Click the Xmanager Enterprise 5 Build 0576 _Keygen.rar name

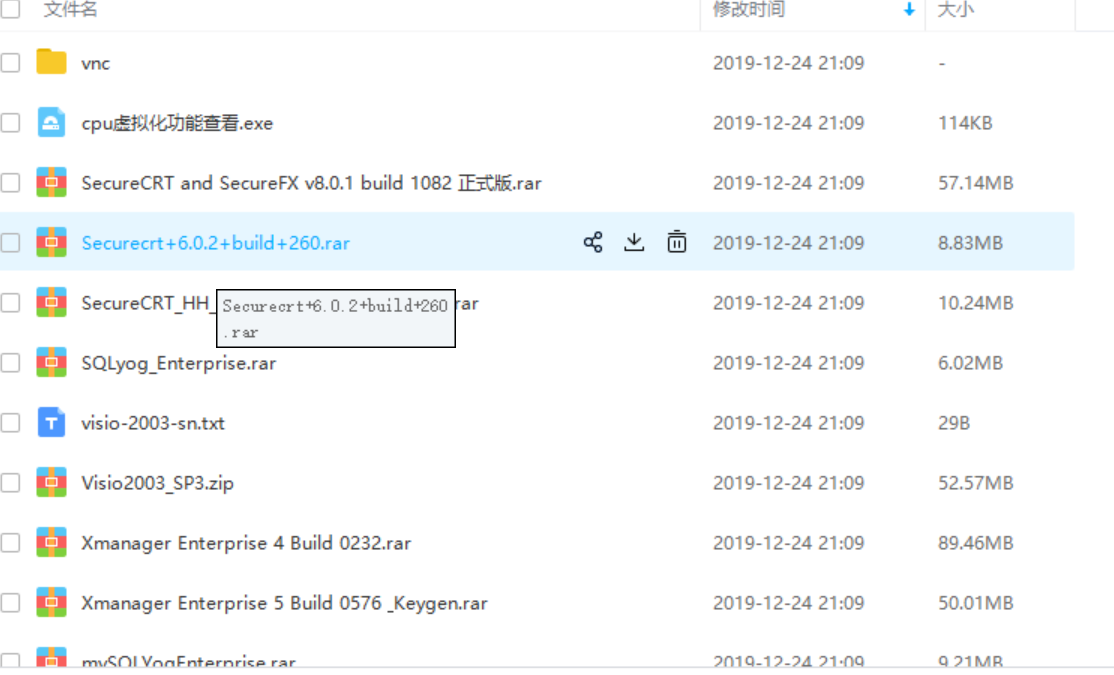tap(284, 603)
